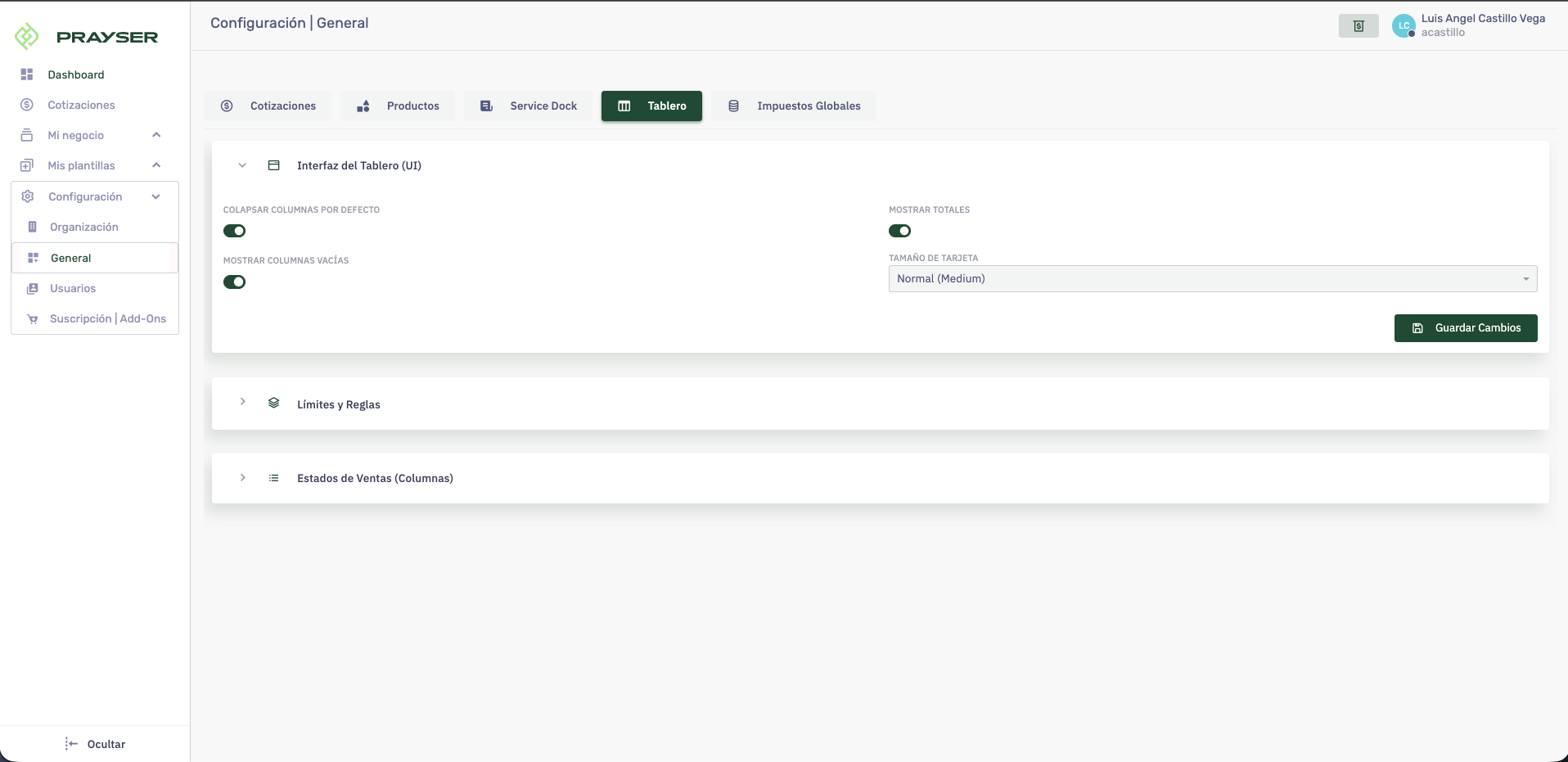Viewport: 1568px width, 762px height.
Task: Click the acastillo username text
Action: 1443,33
